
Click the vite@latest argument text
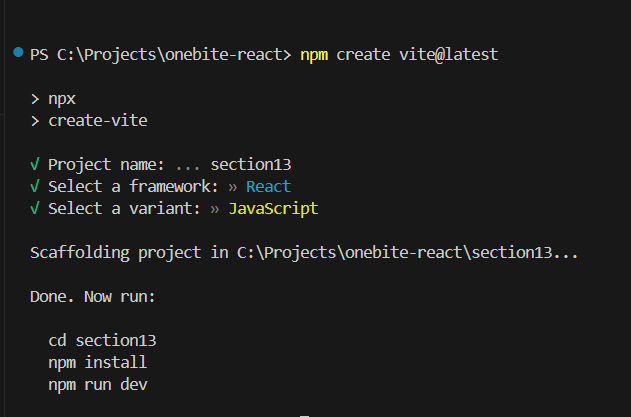[x=448, y=54]
